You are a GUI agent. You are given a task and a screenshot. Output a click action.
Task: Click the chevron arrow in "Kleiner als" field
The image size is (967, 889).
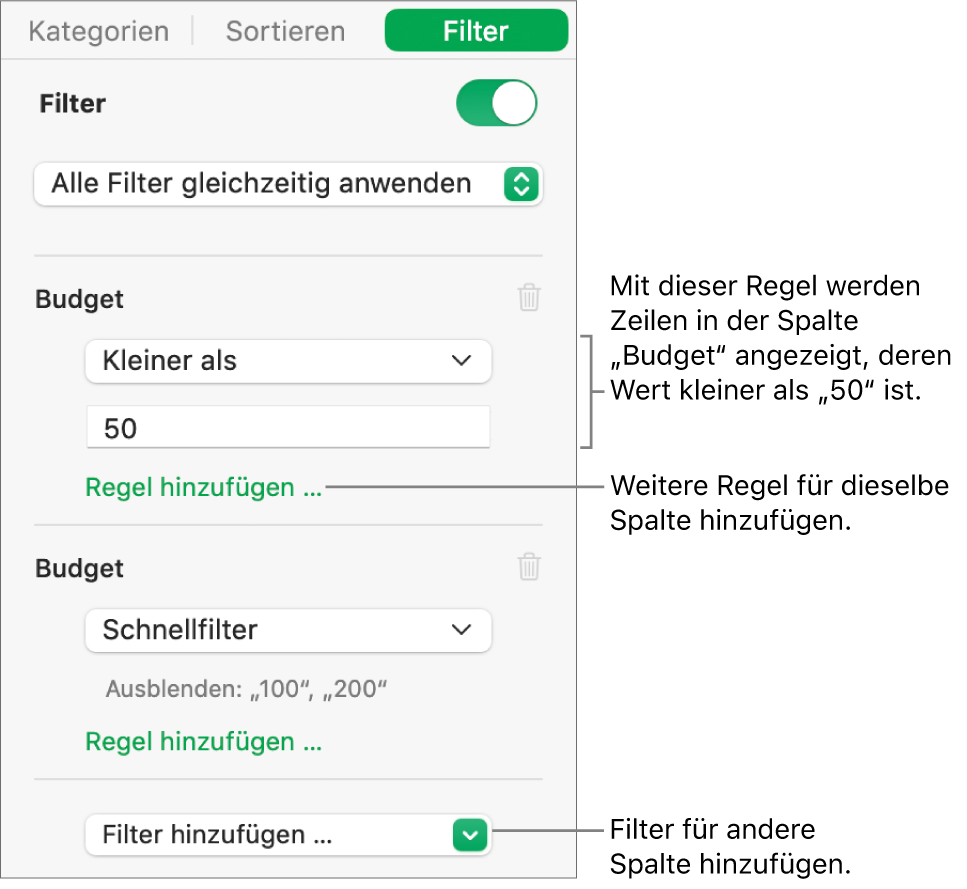click(461, 361)
